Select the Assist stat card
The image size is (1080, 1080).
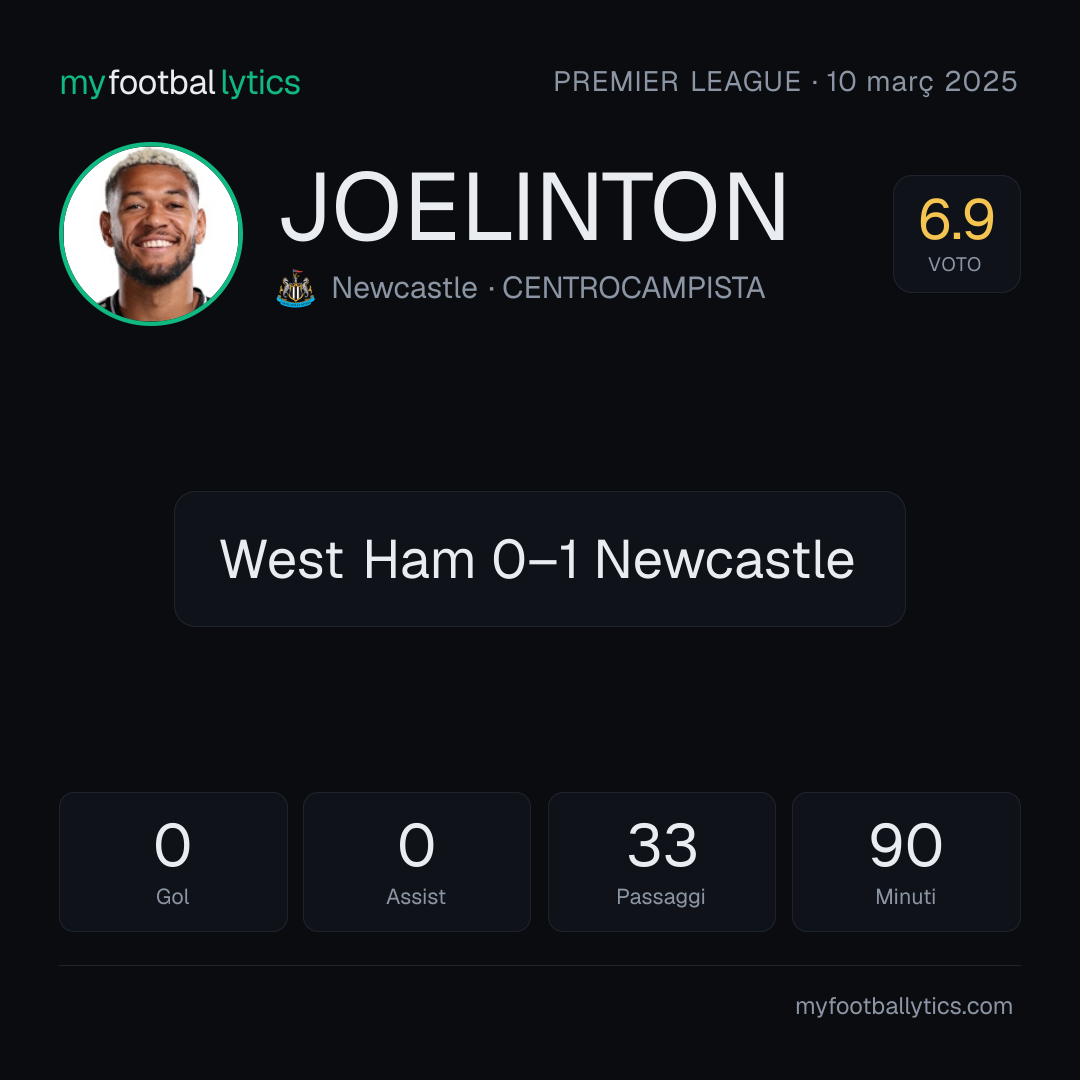coord(417,862)
